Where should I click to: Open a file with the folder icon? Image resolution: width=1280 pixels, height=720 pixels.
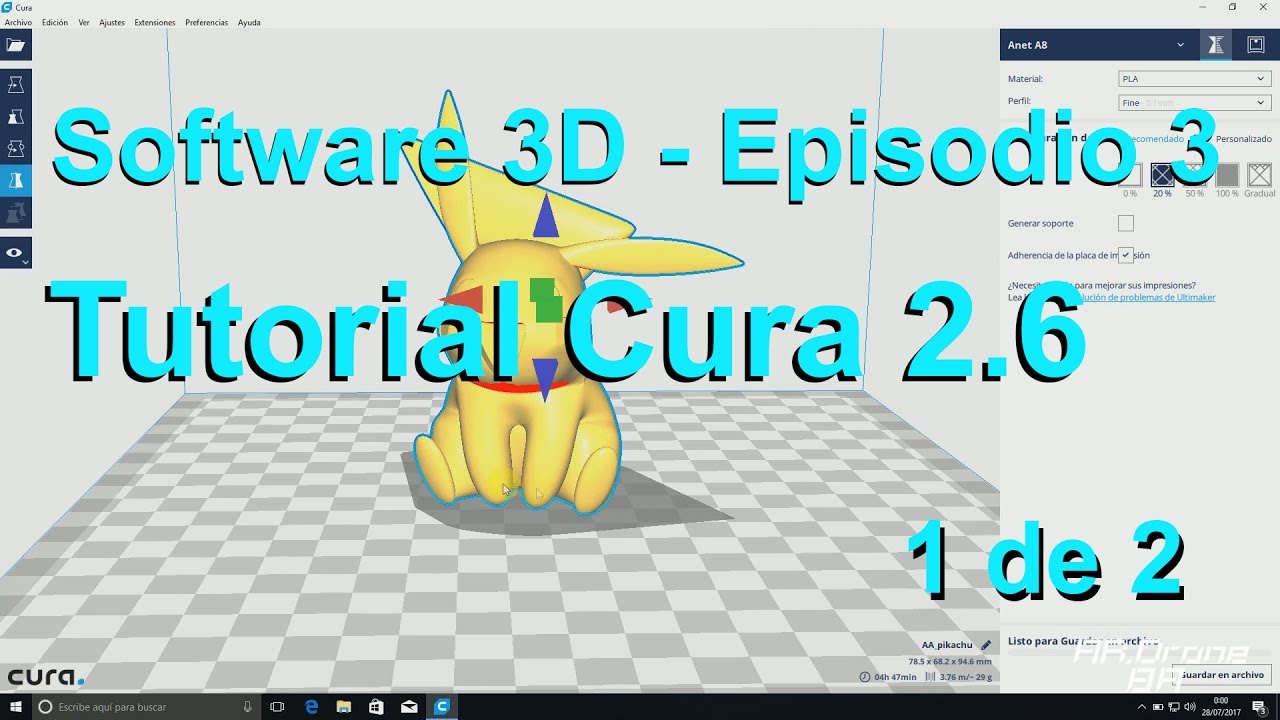point(15,45)
